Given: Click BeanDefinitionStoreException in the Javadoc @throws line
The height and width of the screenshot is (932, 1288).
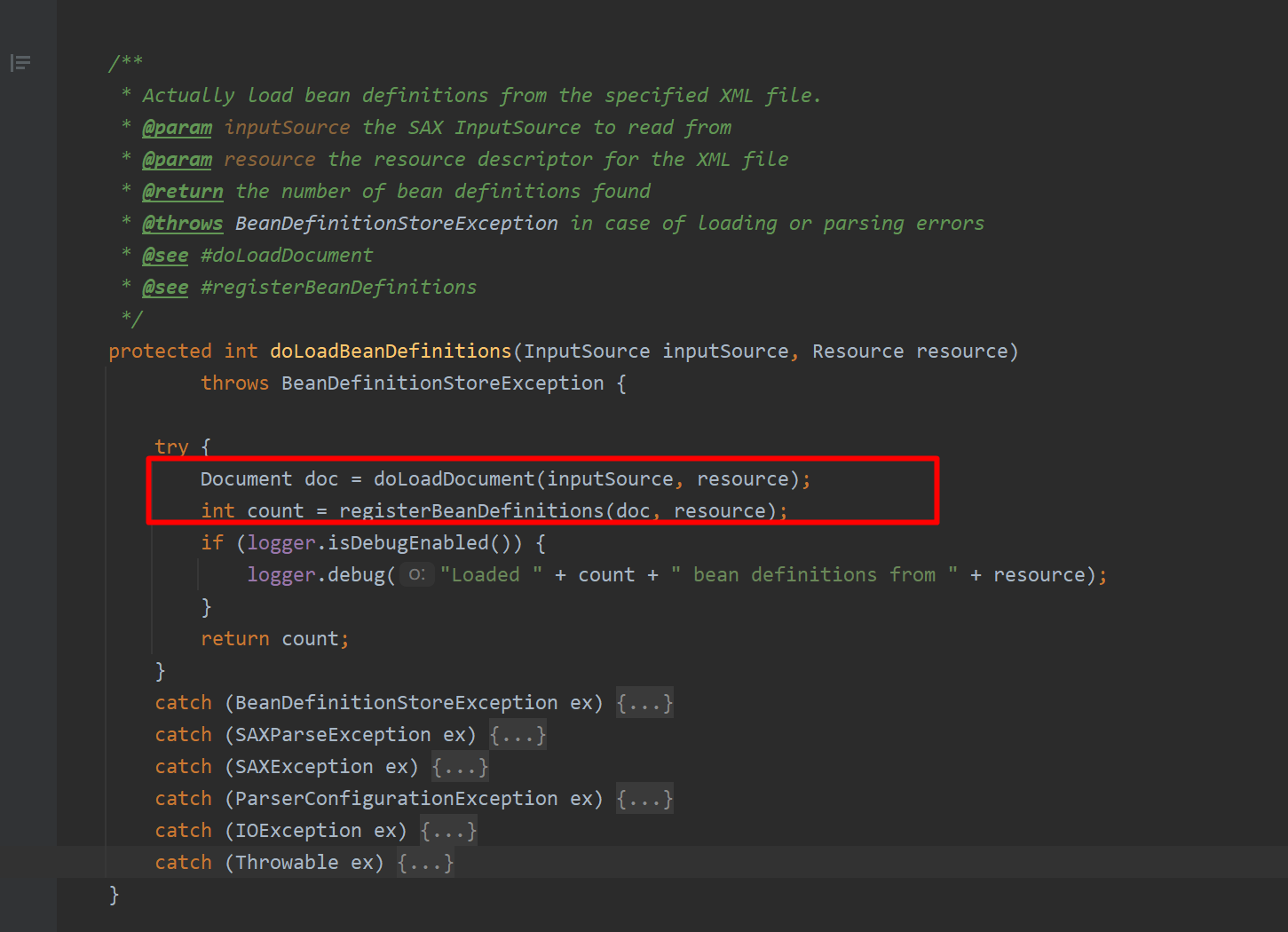Looking at the screenshot, I should [x=397, y=224].
